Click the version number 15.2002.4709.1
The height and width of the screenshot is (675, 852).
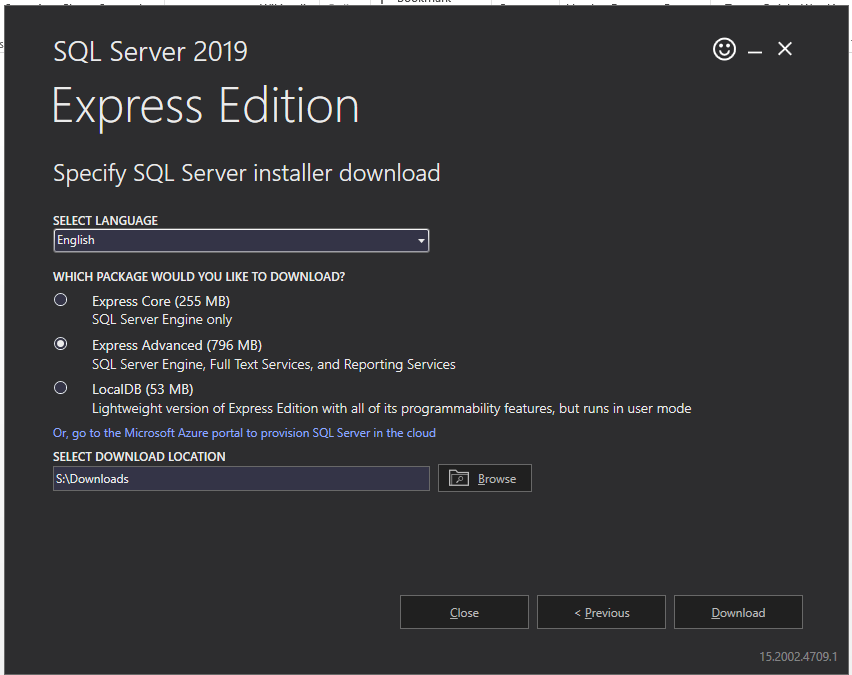(797, 657)
